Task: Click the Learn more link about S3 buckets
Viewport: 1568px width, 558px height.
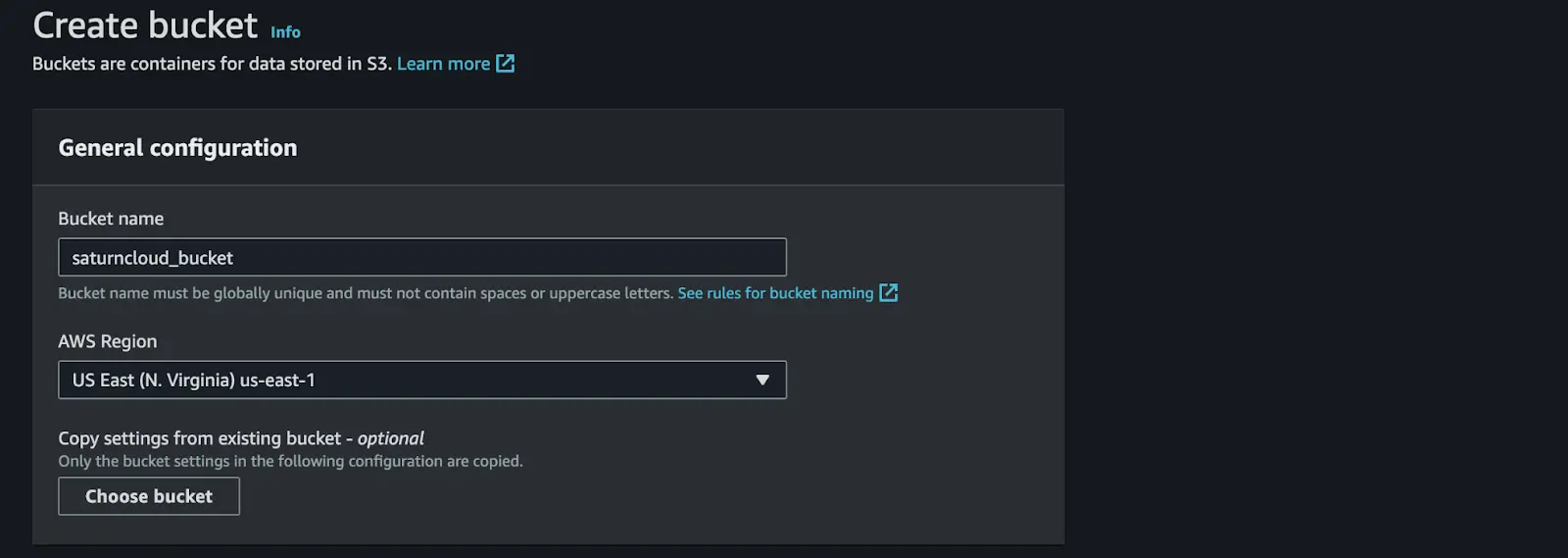Action: click(443, 64)
